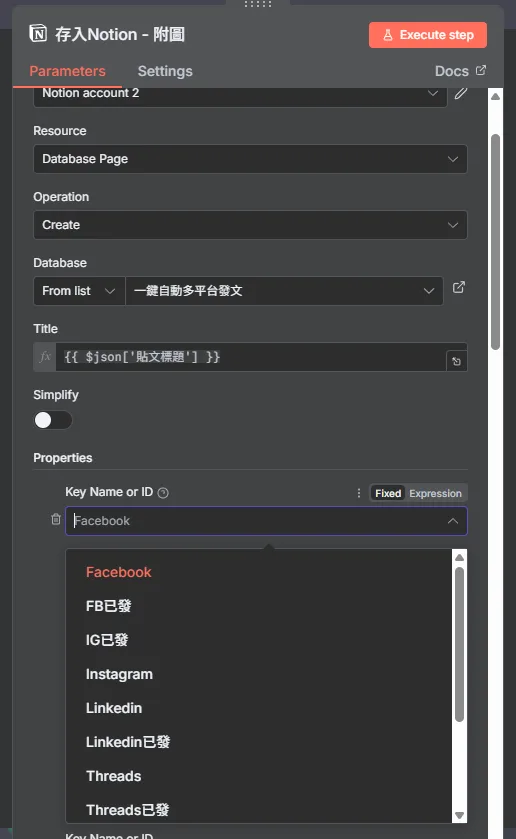Open the database selector 一鍵自動多平台發文
516x839 pixels.
[x=284, y=291]
